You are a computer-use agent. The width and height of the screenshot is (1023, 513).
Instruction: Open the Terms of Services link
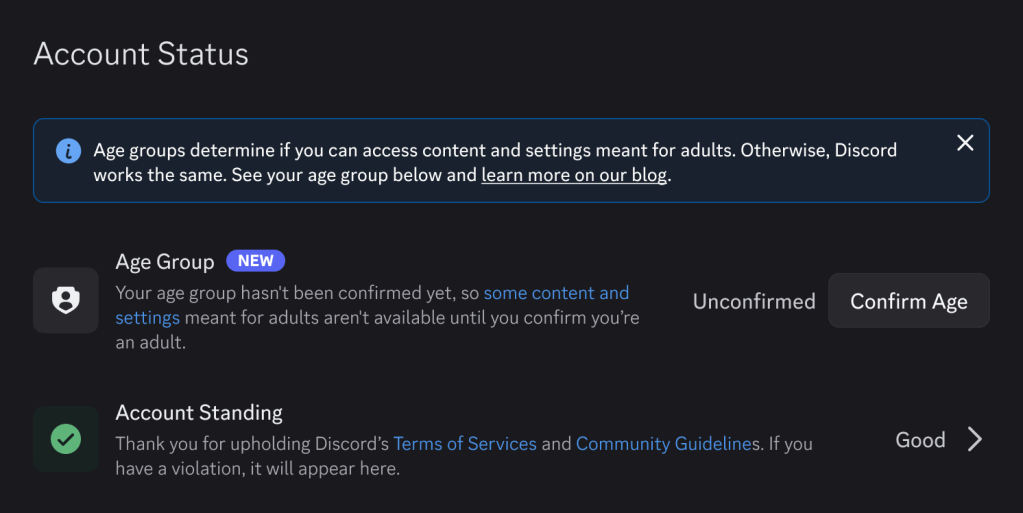point(465,444)
